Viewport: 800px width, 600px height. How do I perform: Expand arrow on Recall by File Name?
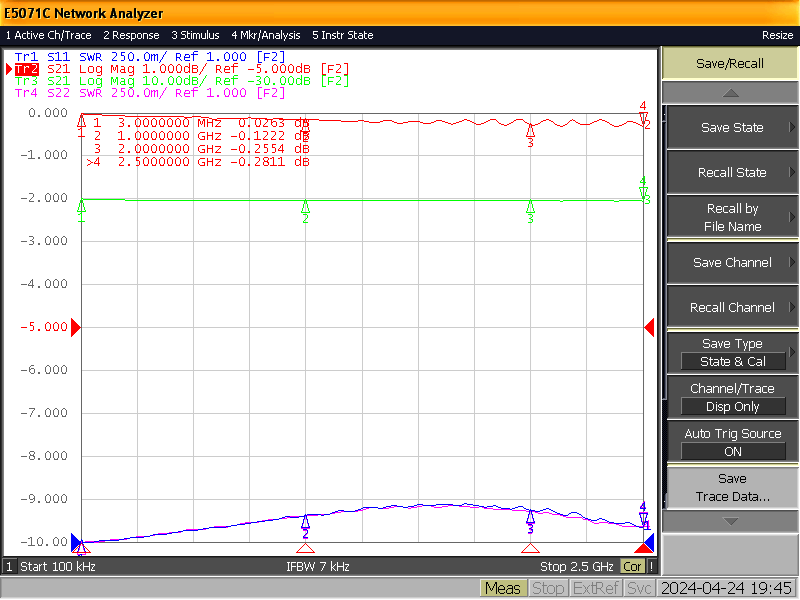[x=792, y=217]
